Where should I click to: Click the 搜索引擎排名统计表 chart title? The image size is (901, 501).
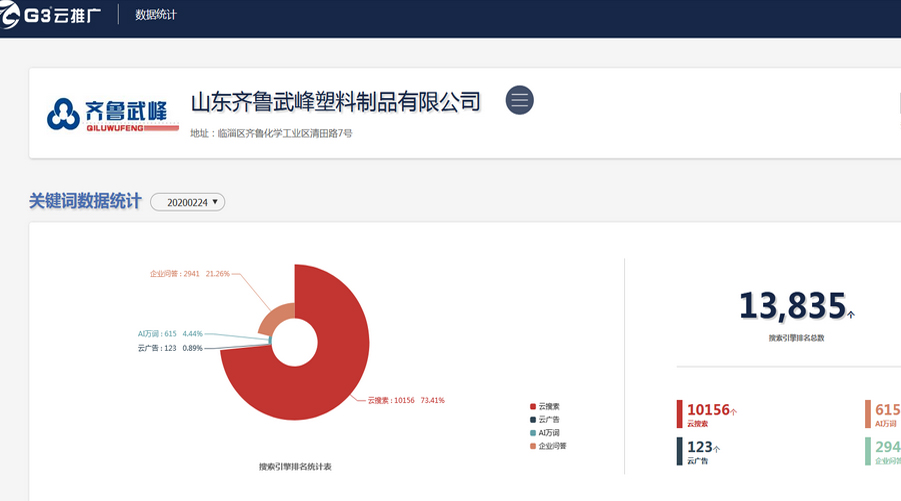coord(295,467)
